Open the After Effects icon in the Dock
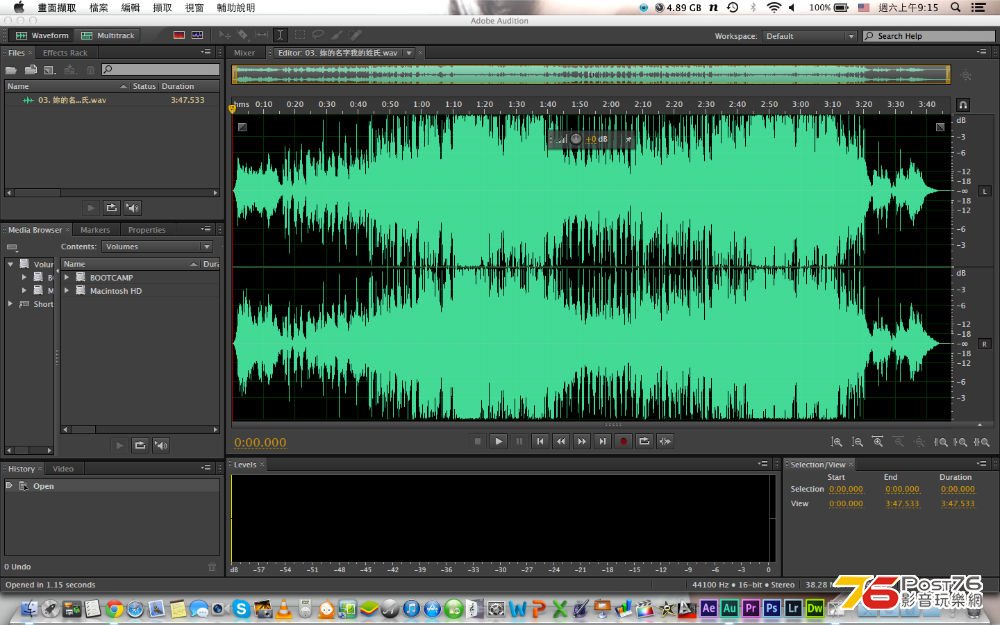The height and width of the screenshot is (625, 1000). [x=709, y=608]
